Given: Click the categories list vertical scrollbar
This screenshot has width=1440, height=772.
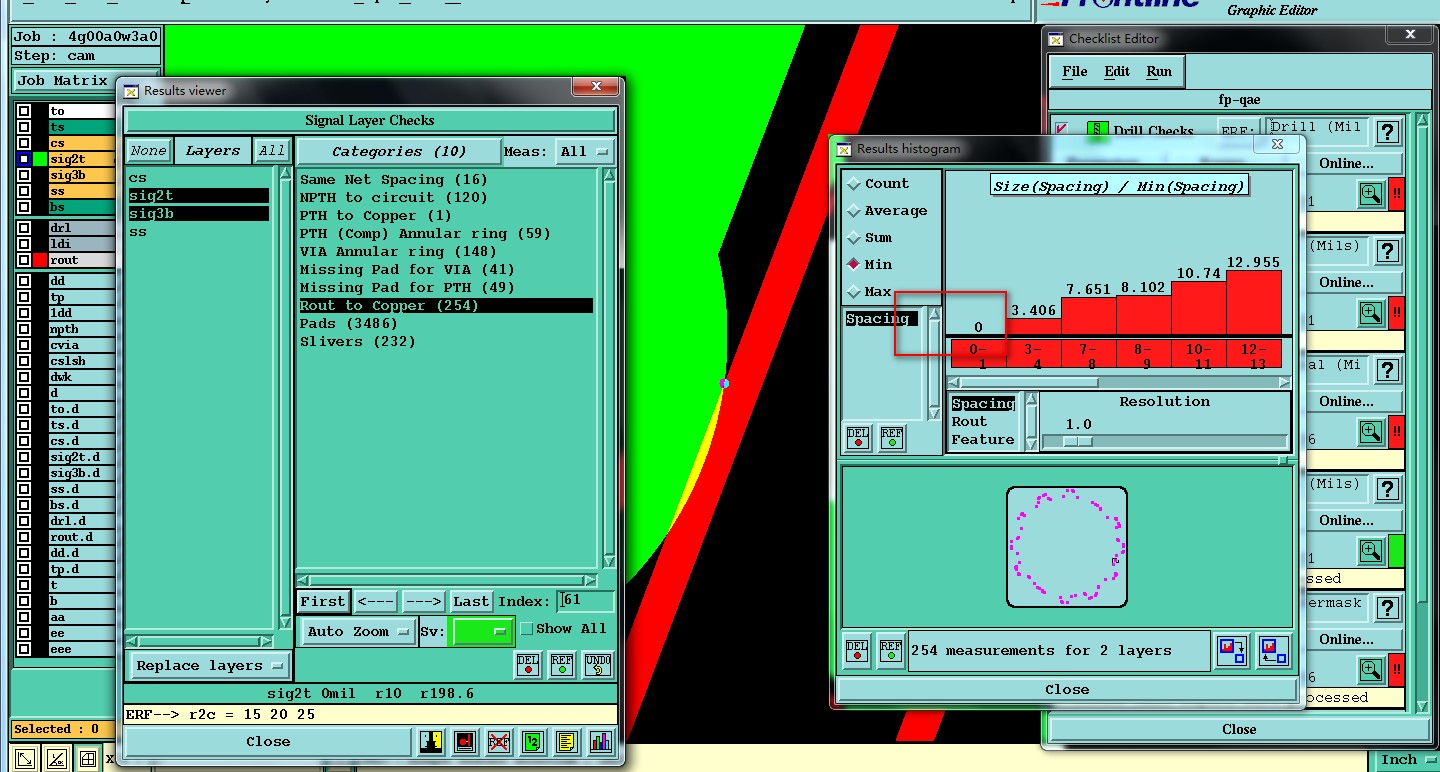Looking at the screenshot, I should pos(607,370).
